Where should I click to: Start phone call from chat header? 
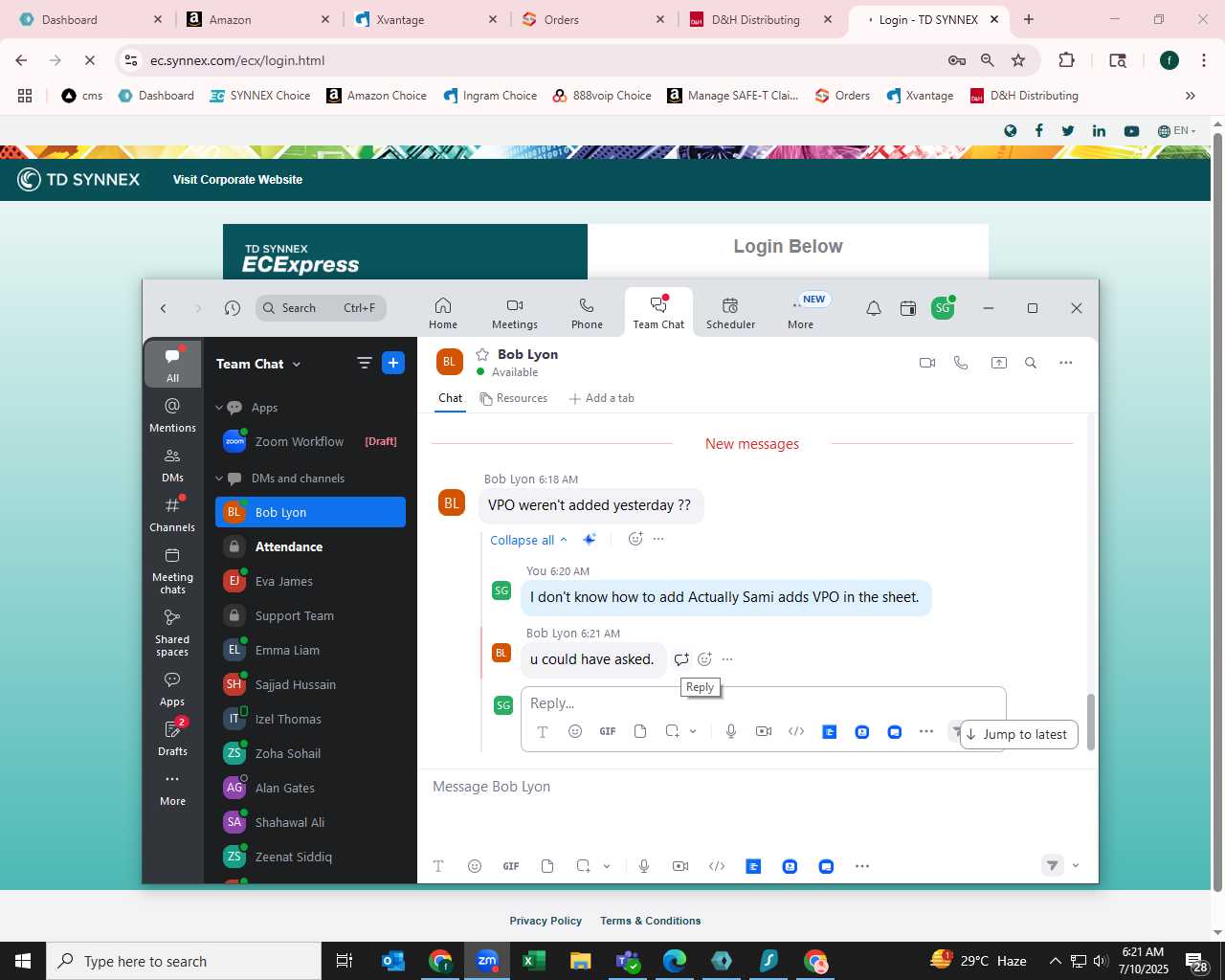point(961,363)
